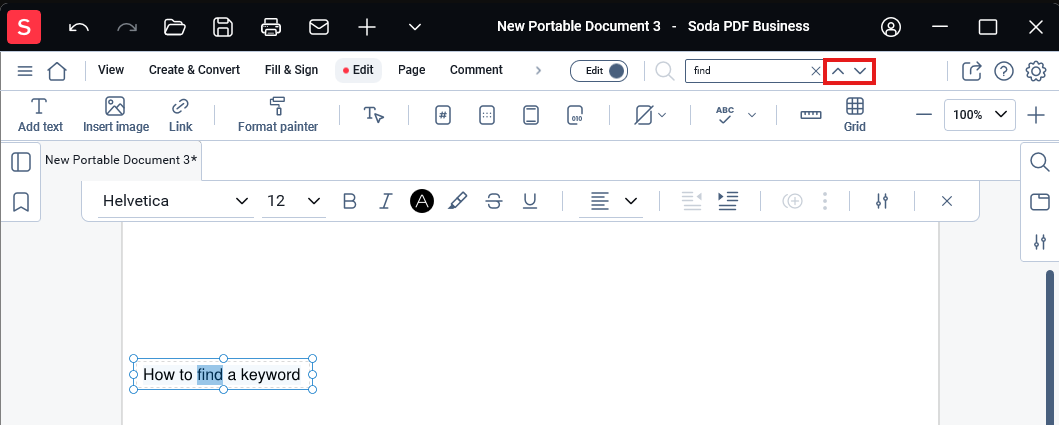Go to next search result

click(x=860, y=71)
